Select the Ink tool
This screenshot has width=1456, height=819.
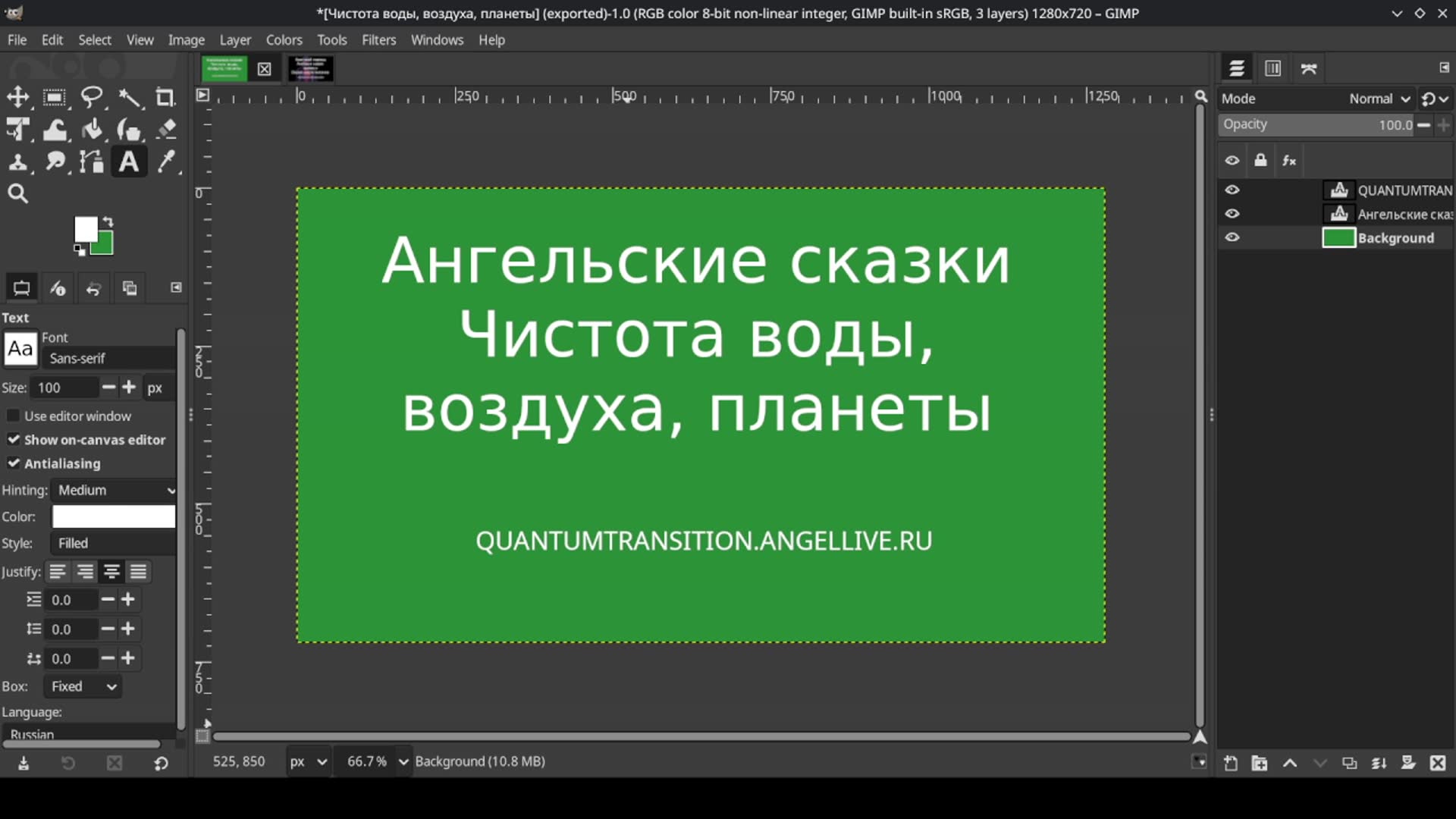point(130,130)
